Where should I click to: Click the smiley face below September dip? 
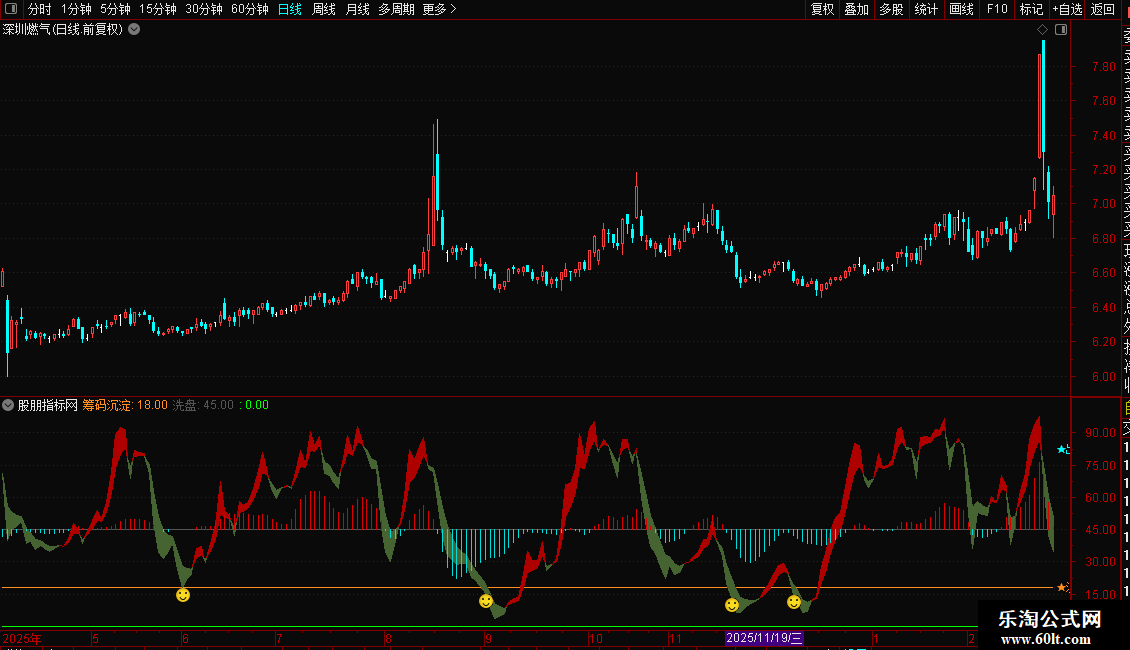[x=486, y=601]
